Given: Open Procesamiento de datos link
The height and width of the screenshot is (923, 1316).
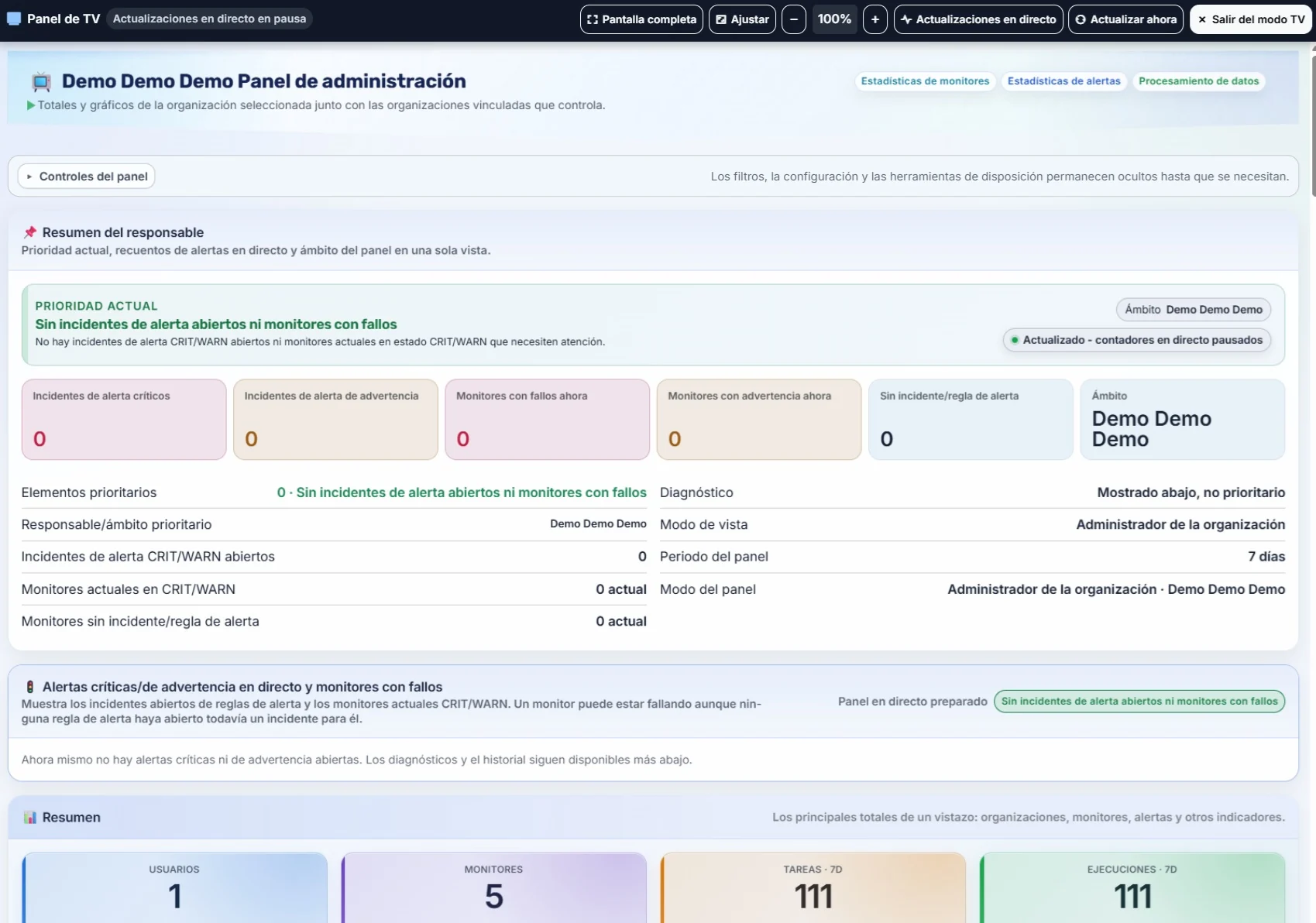Looking at the screenshot, I should tap(1198, 81).
